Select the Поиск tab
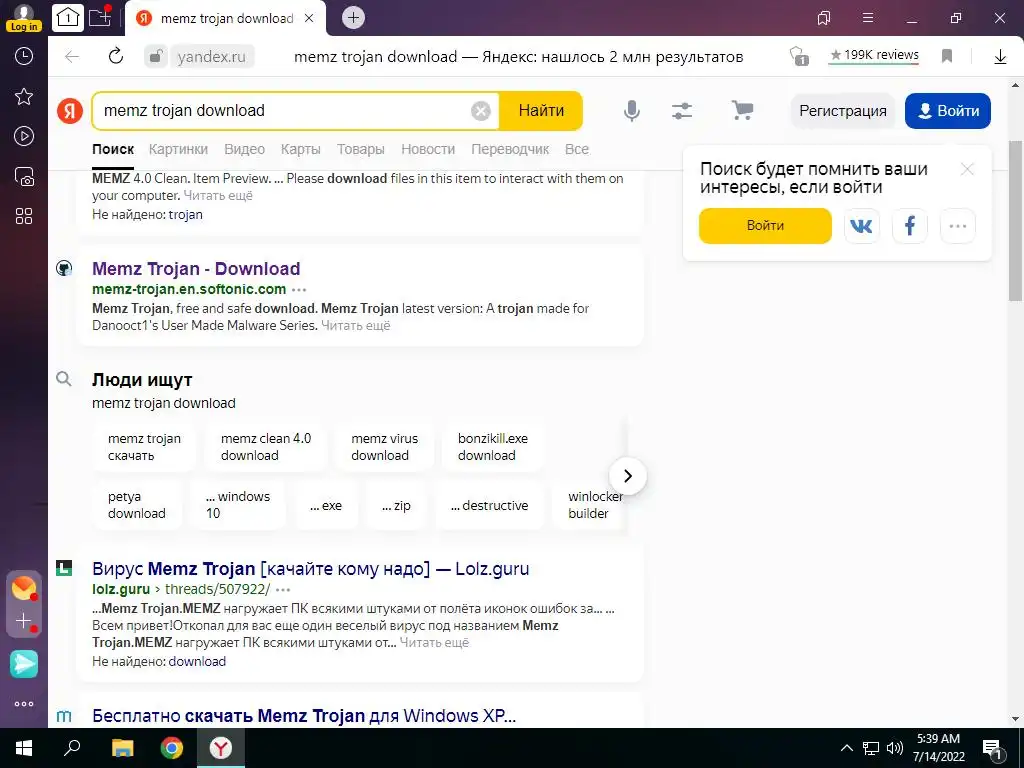 point(113,149)
